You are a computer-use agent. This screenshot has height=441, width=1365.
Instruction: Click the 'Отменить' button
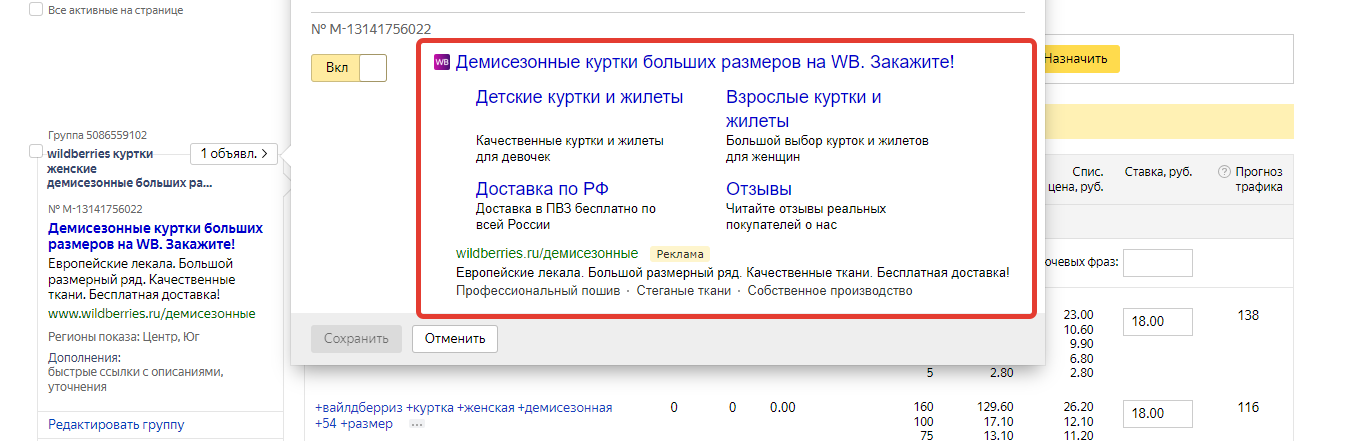click(455, 339)
